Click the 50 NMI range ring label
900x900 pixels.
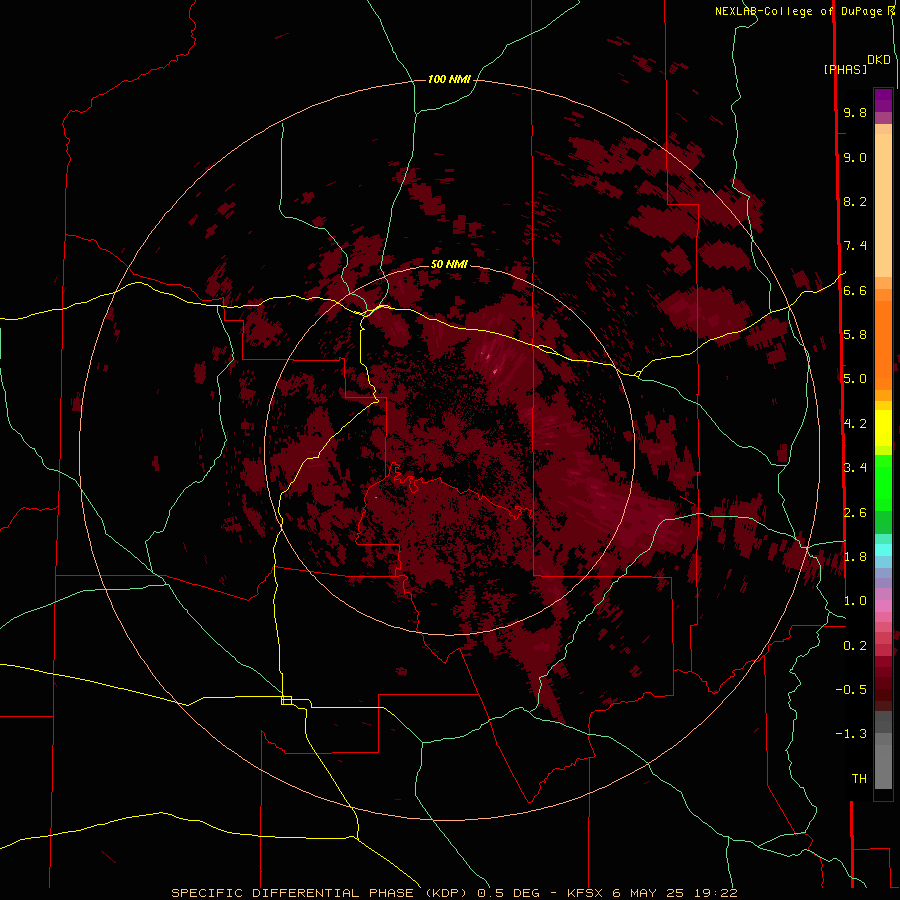[449, 265]
